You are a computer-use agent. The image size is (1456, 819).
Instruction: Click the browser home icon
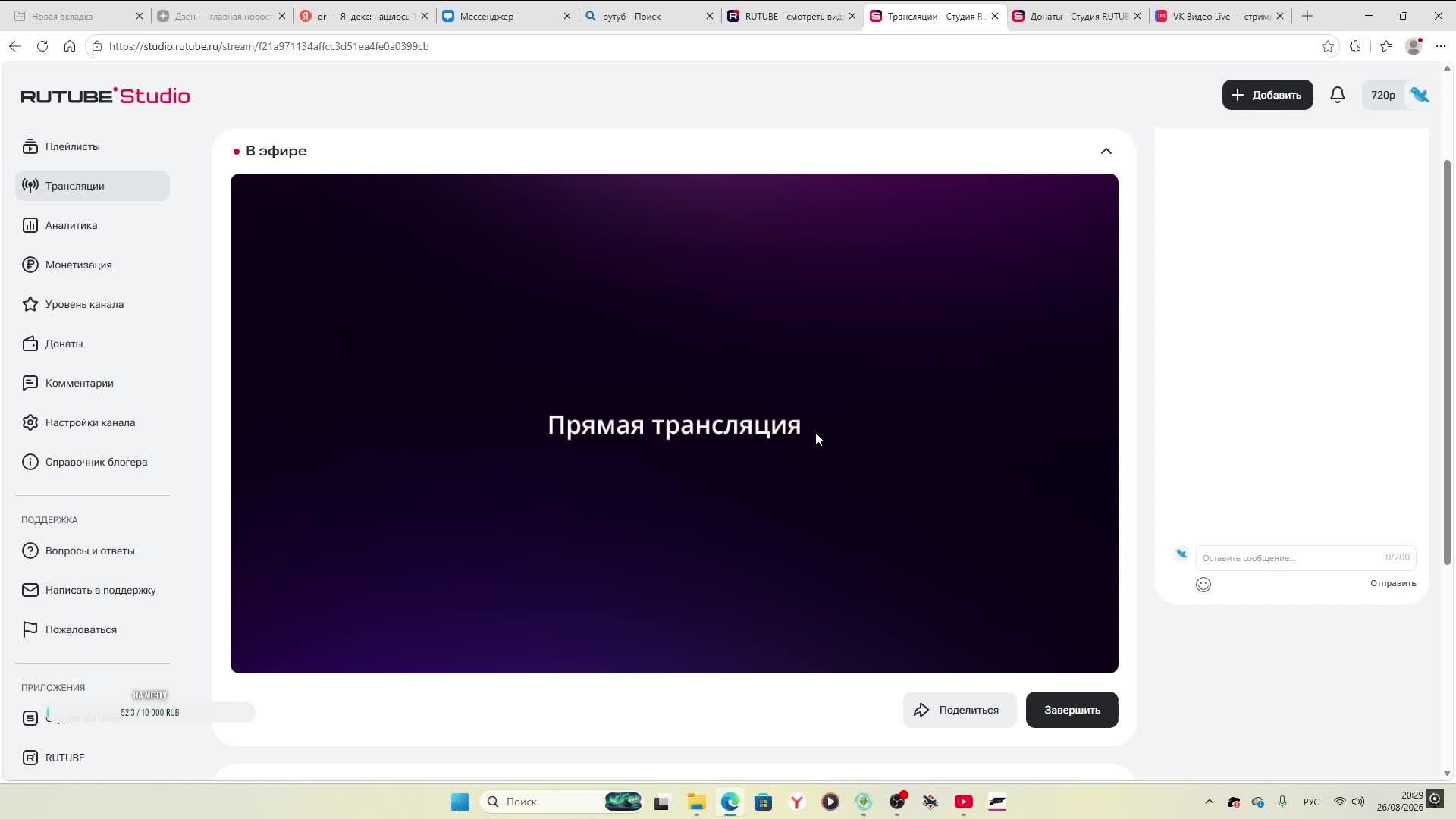pyautogui.click(x=70, y=46)
